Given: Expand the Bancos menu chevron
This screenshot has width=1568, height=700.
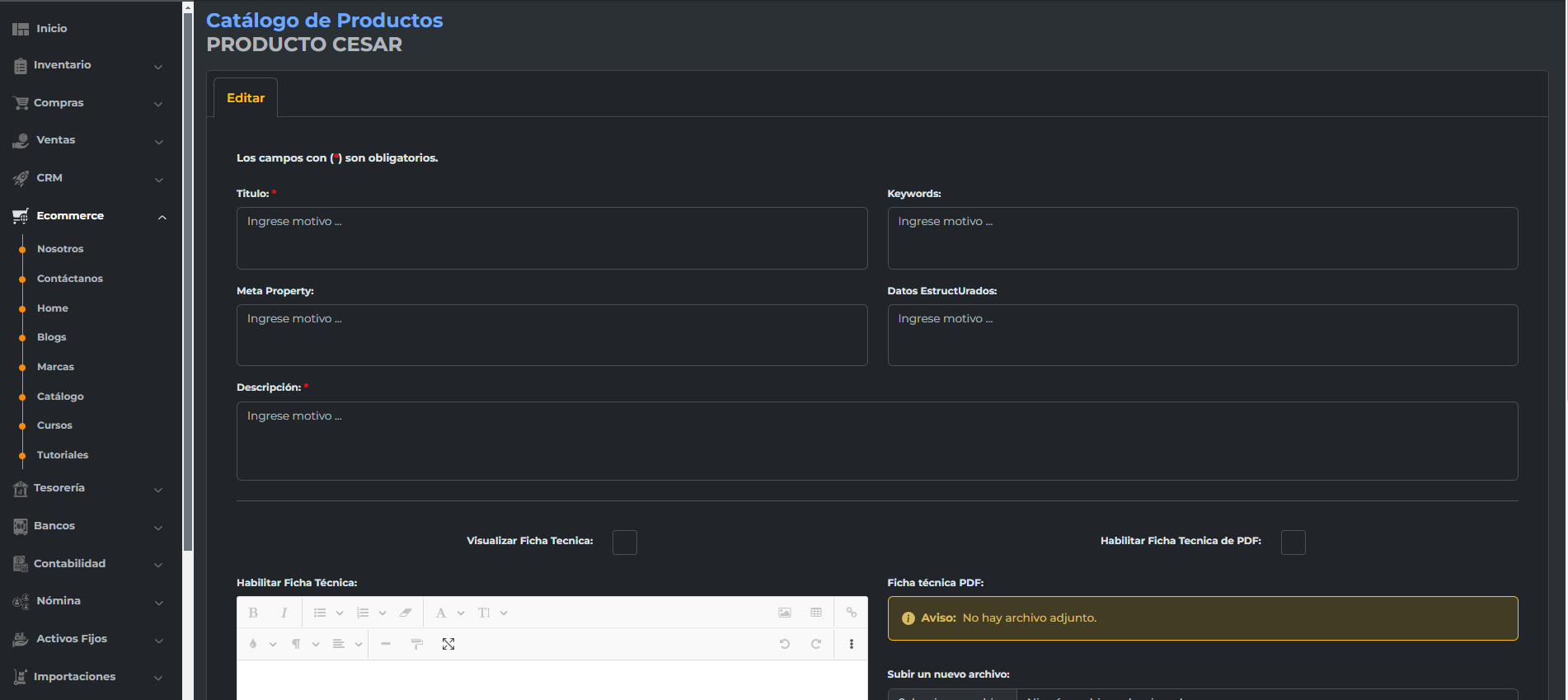Looking at the screenshot, I should 158,528.
